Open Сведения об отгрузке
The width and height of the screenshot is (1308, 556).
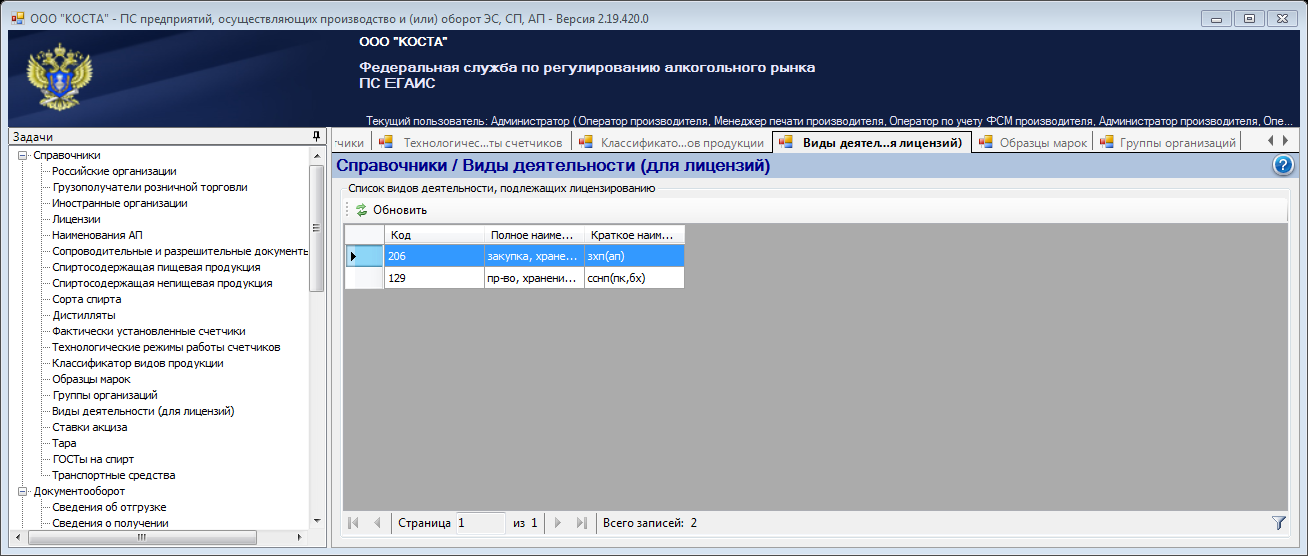109,507
